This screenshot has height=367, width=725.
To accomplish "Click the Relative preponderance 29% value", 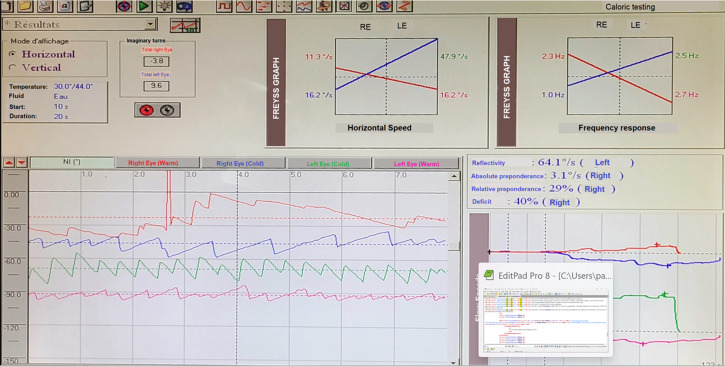I will click(561, 189).
